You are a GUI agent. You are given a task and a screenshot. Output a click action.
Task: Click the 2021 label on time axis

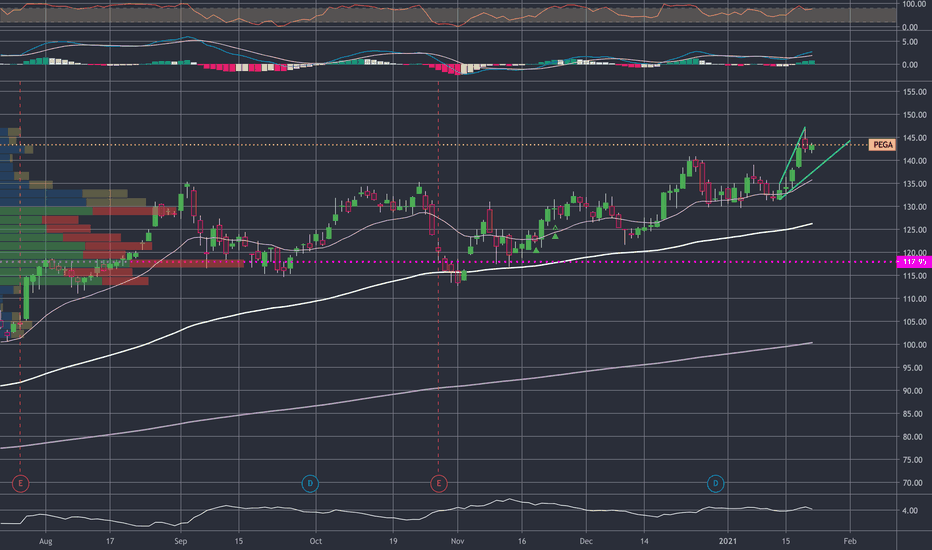[x=728, y=541]
